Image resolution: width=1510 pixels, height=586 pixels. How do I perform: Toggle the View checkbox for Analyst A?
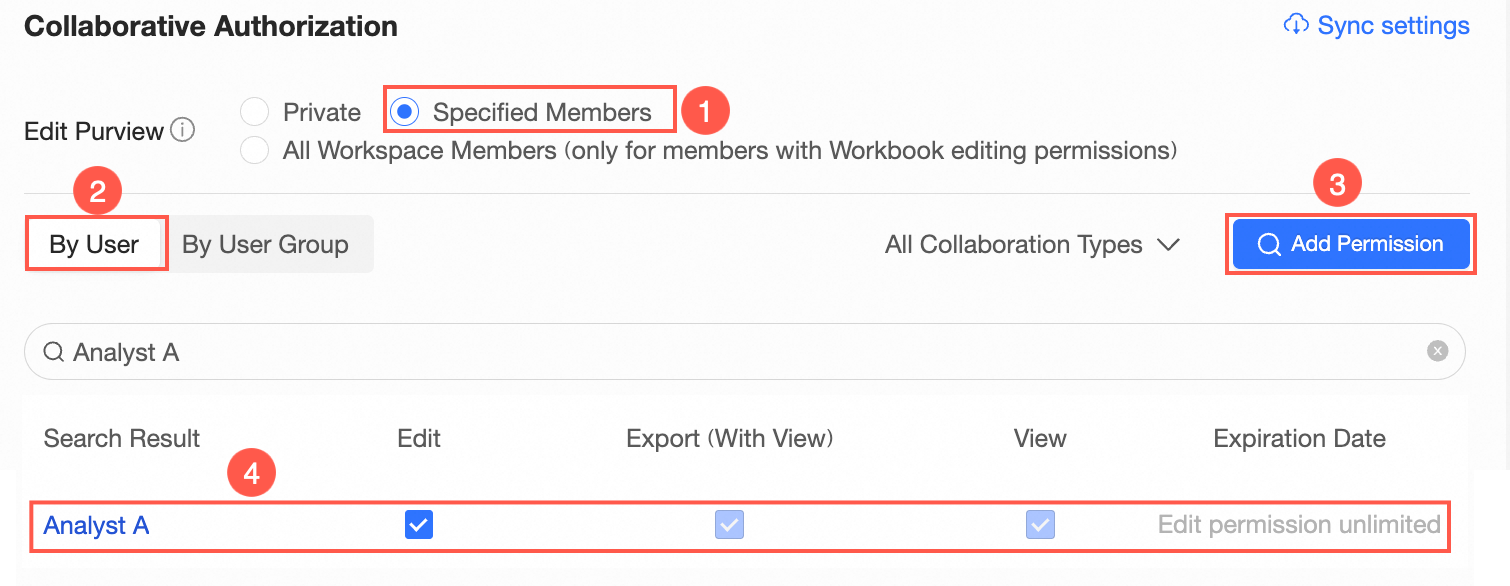tap(1040, 524)
